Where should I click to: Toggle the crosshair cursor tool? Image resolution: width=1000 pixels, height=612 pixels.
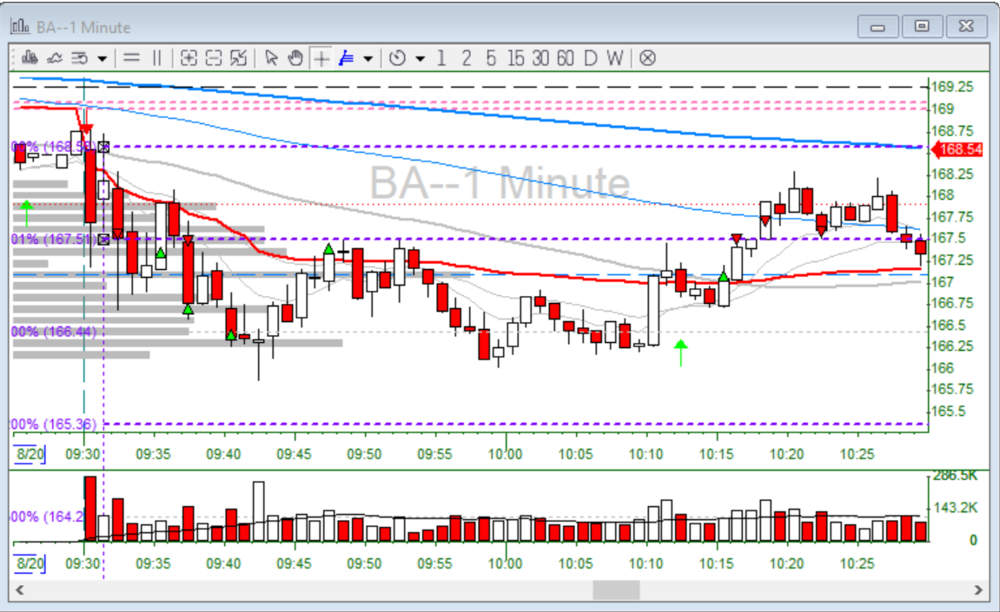pyautogui.click(x=321, y=58)
